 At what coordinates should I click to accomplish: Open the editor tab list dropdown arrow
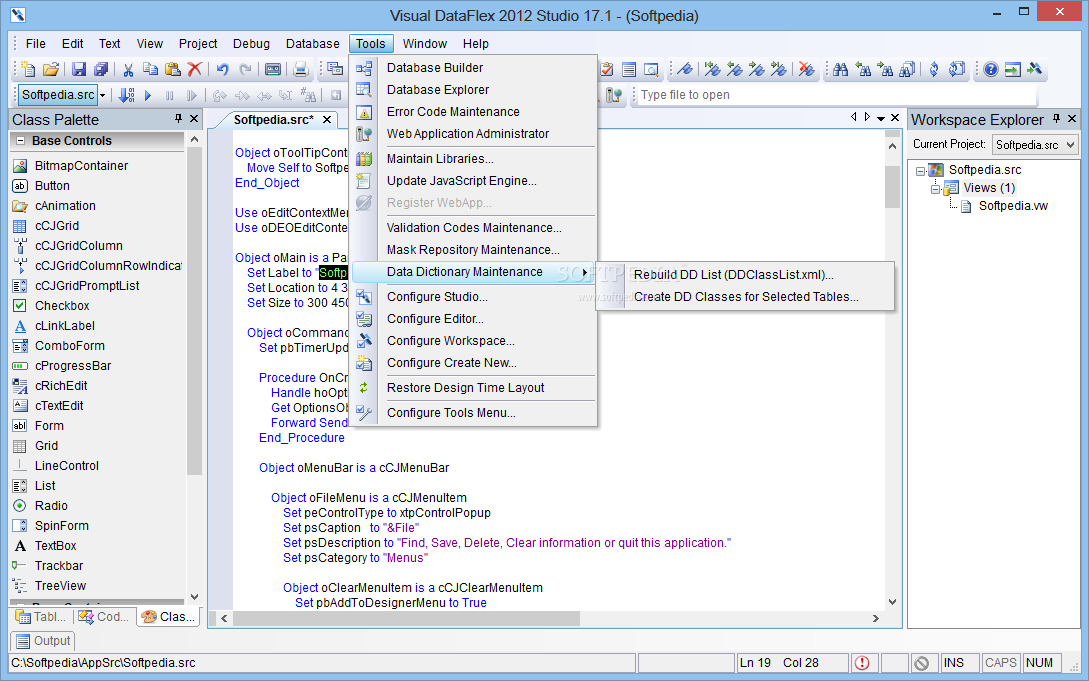click(x=881, y=119)
